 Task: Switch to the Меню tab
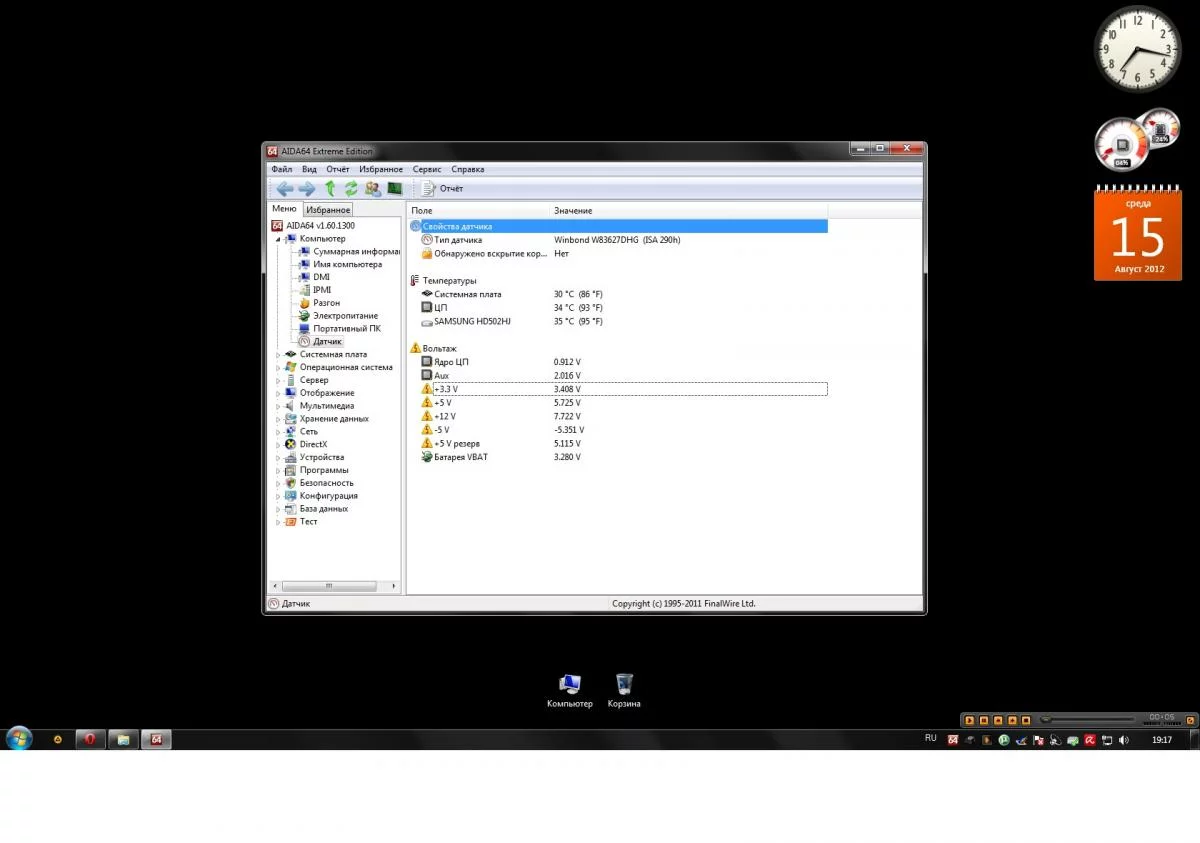(x=285, y=209)
